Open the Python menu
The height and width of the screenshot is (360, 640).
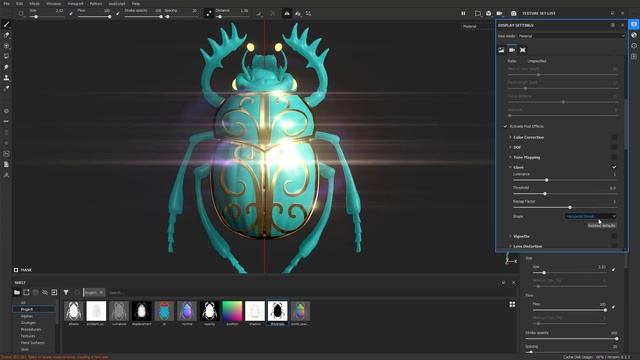(96, 3)
